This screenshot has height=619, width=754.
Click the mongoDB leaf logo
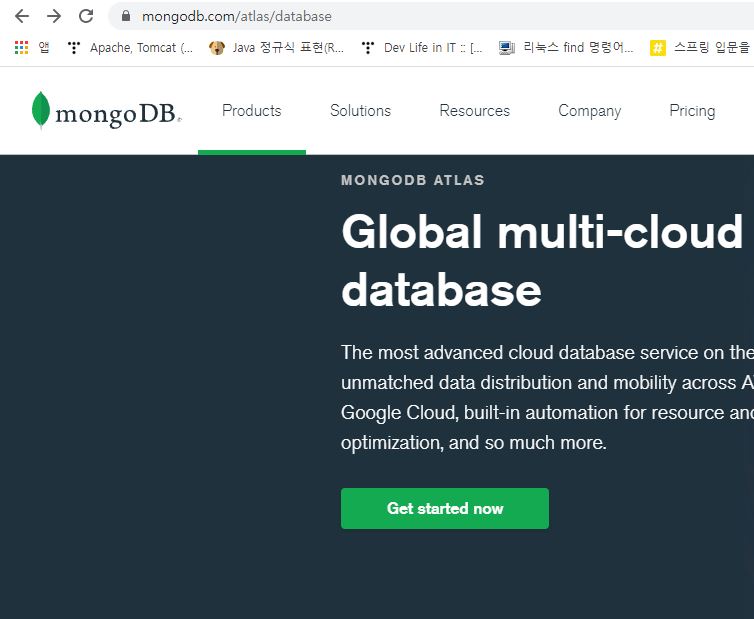click(106, 111)
